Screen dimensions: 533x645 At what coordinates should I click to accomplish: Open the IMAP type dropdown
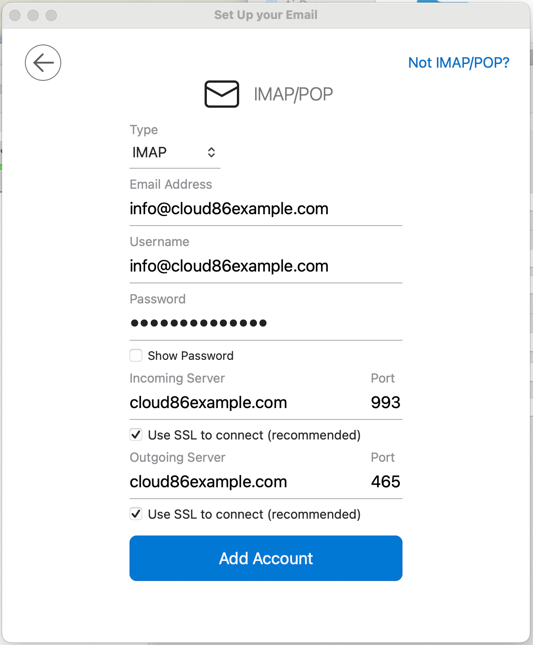(x=175, y=153)
